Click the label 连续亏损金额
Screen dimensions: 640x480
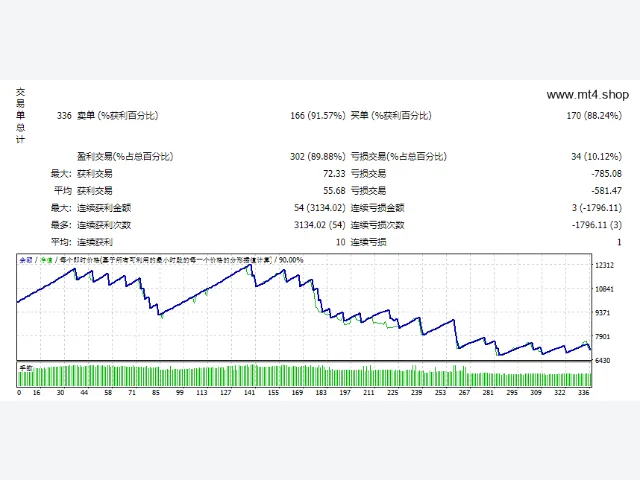coord(378,208)
